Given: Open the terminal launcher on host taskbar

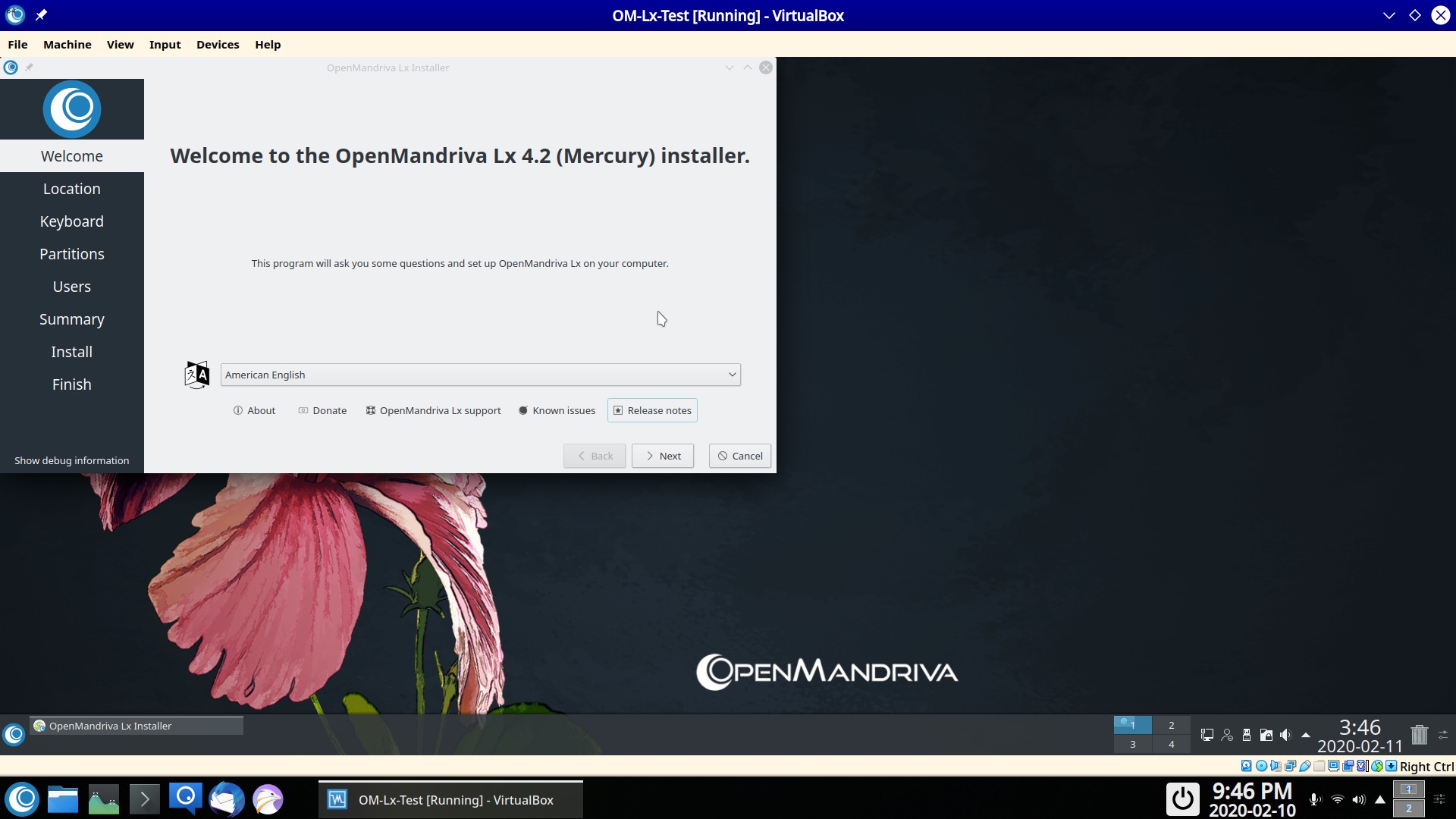Looking at the screenshot, I should [144, 799].
